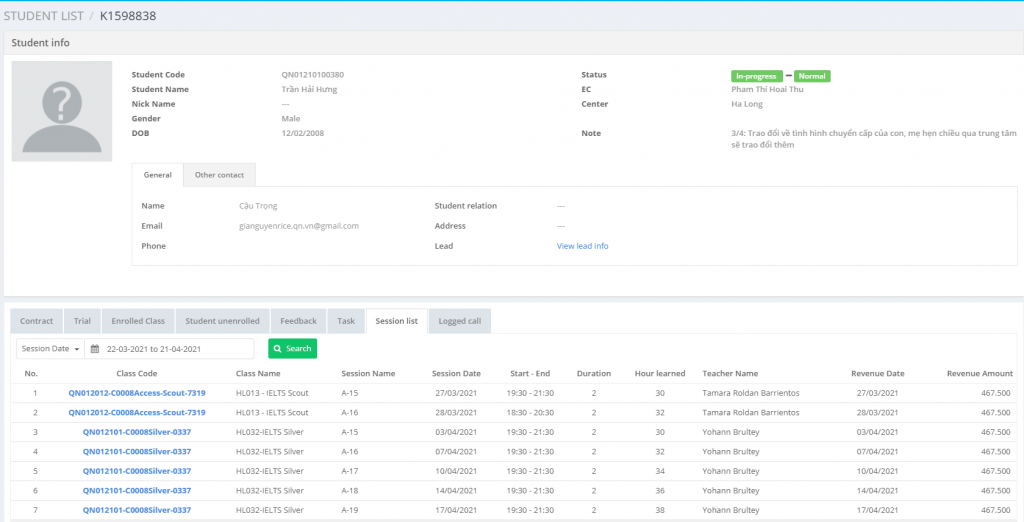1024x522 pixels.
Task: Select the Enrolled Class tab
Action: point(138,321)
